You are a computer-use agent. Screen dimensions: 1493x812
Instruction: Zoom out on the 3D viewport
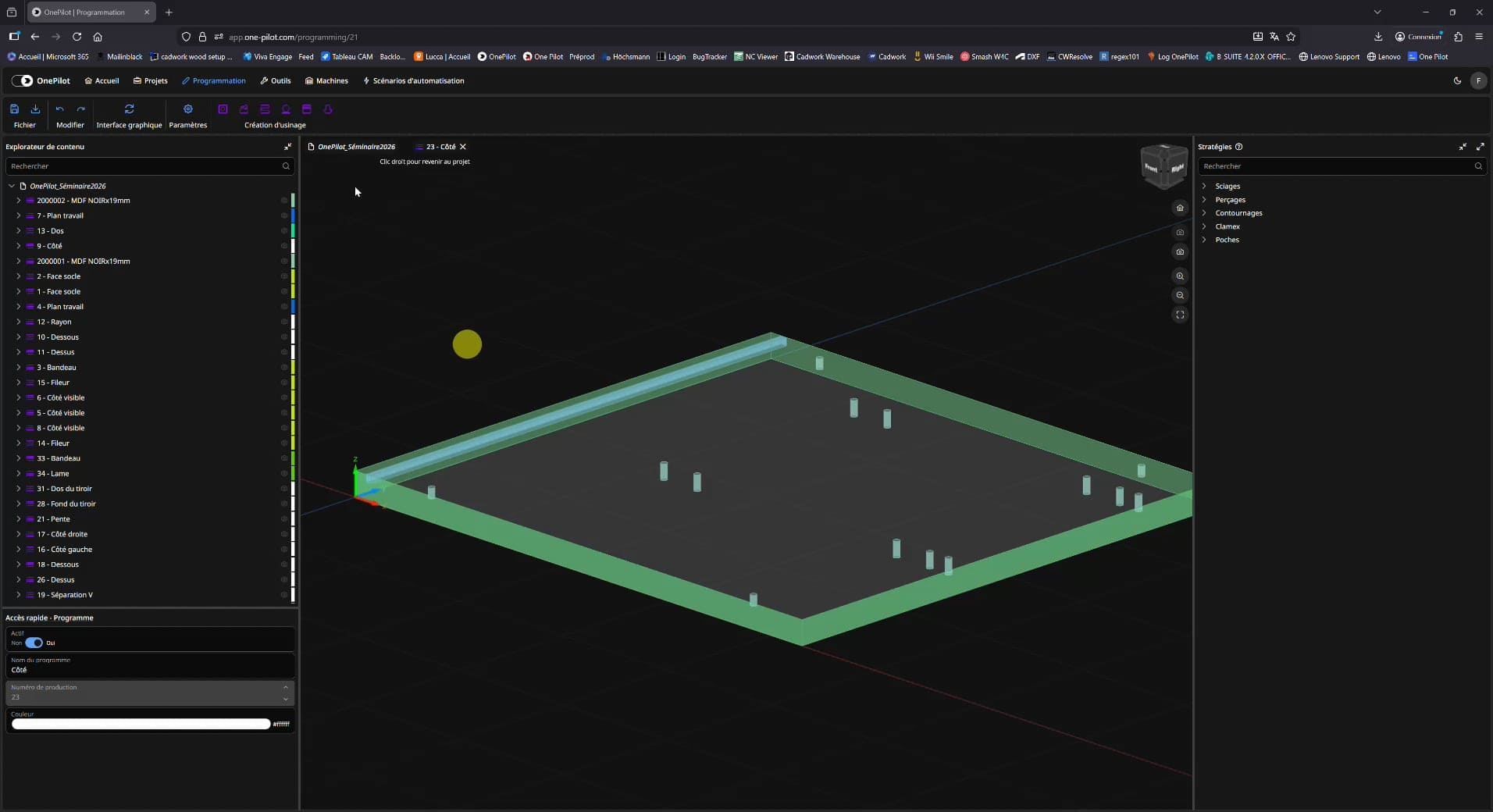[1180, 295]
